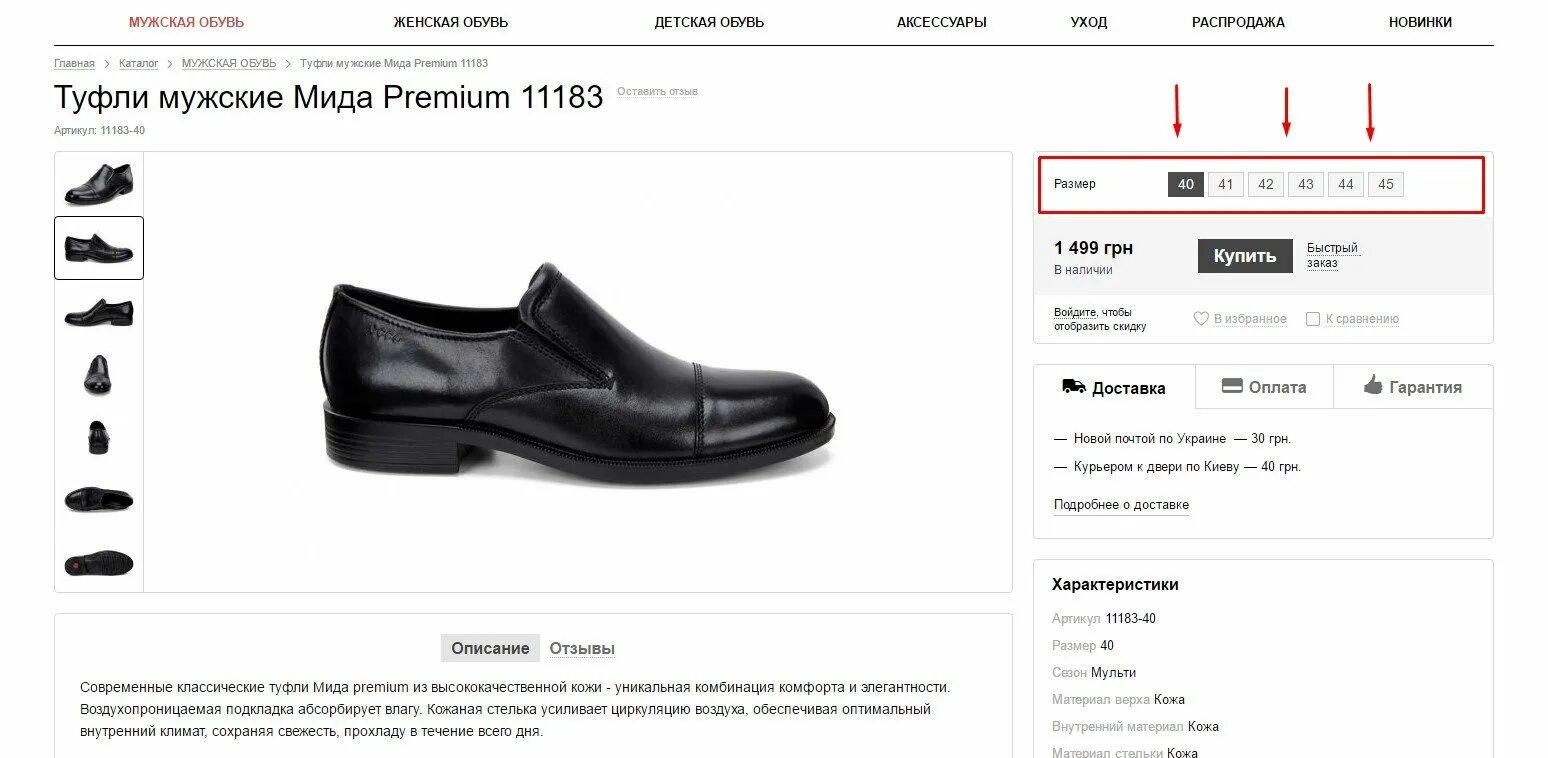Open the Быстрый заказ link
This screenshot has width=1548, height=758.
pyautogui.click(x=1332, y=255)
